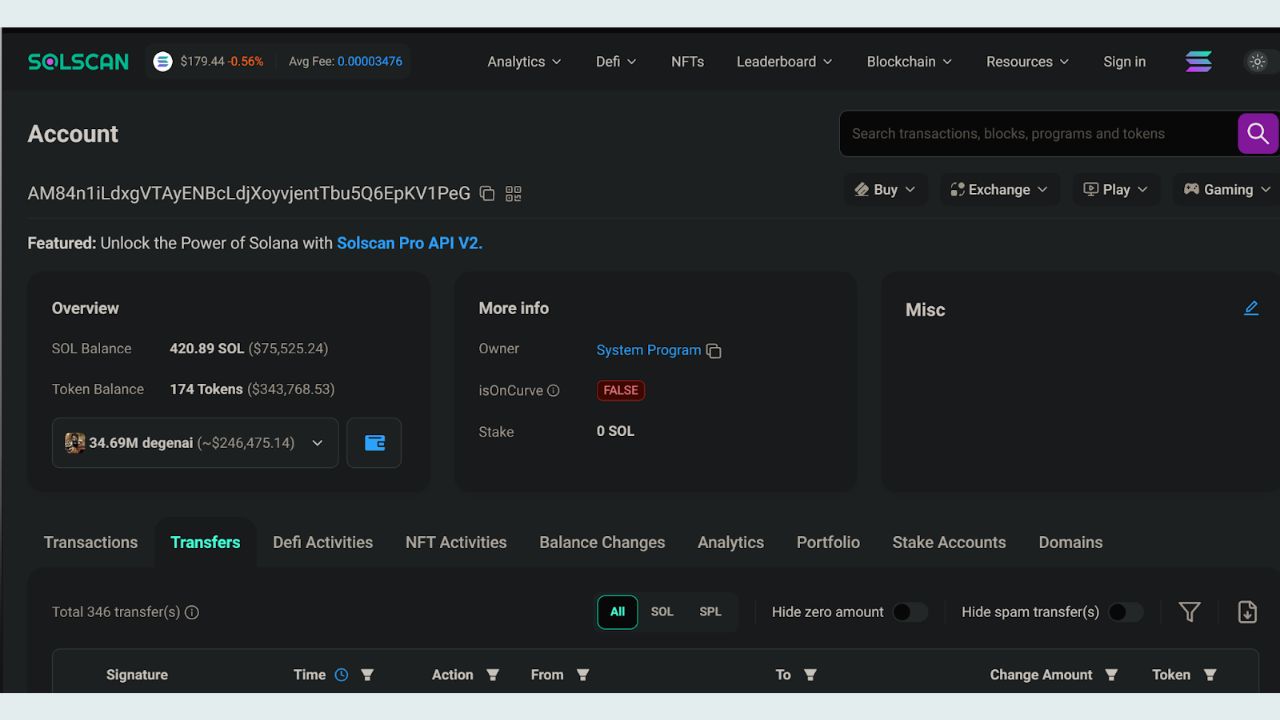The height and width of the screenshot is (720, 1280).
Task: Filter the Time column
Action: point(367,675)
